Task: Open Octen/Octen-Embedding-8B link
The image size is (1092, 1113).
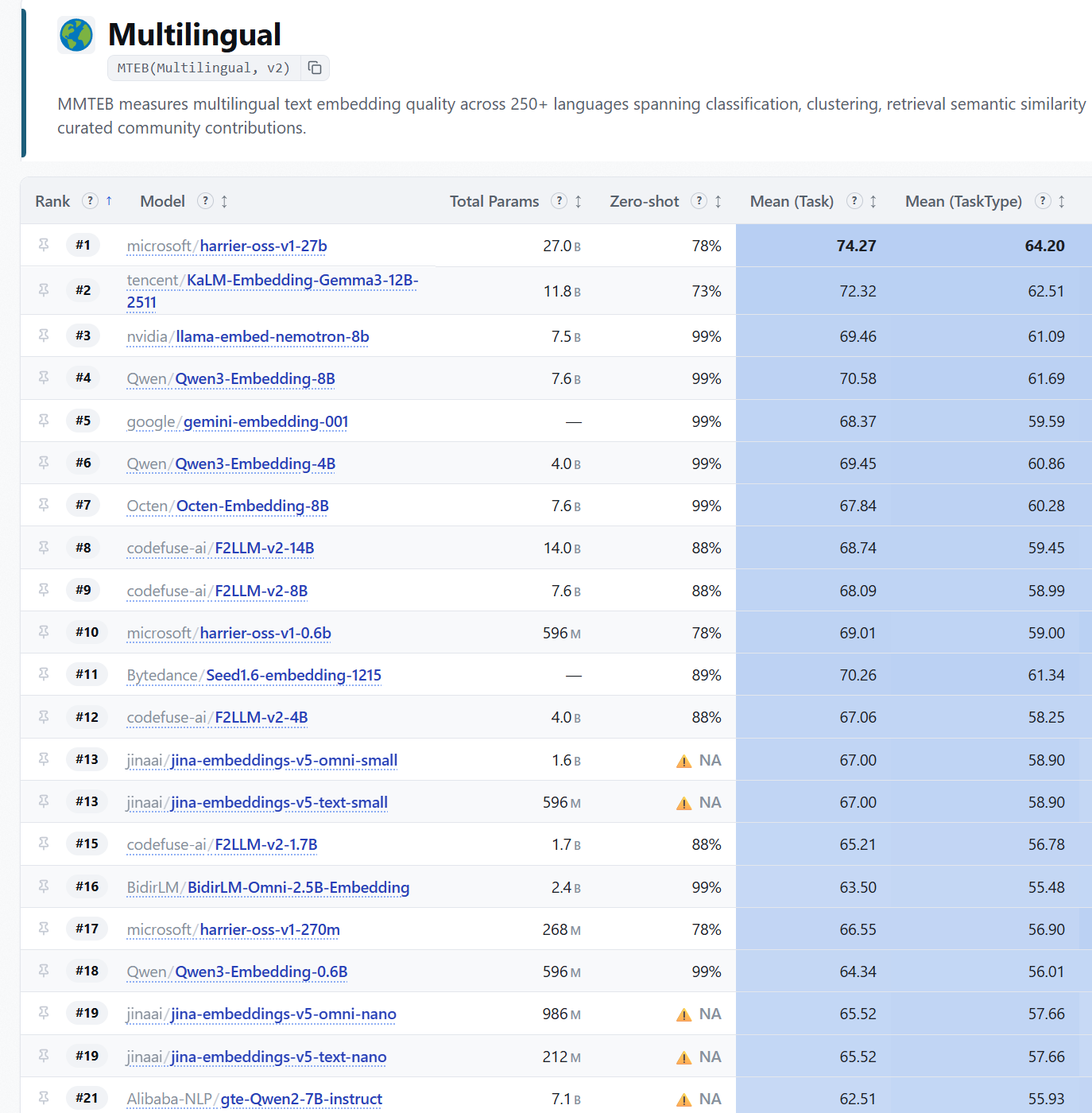Action: [x=227, y=506]
